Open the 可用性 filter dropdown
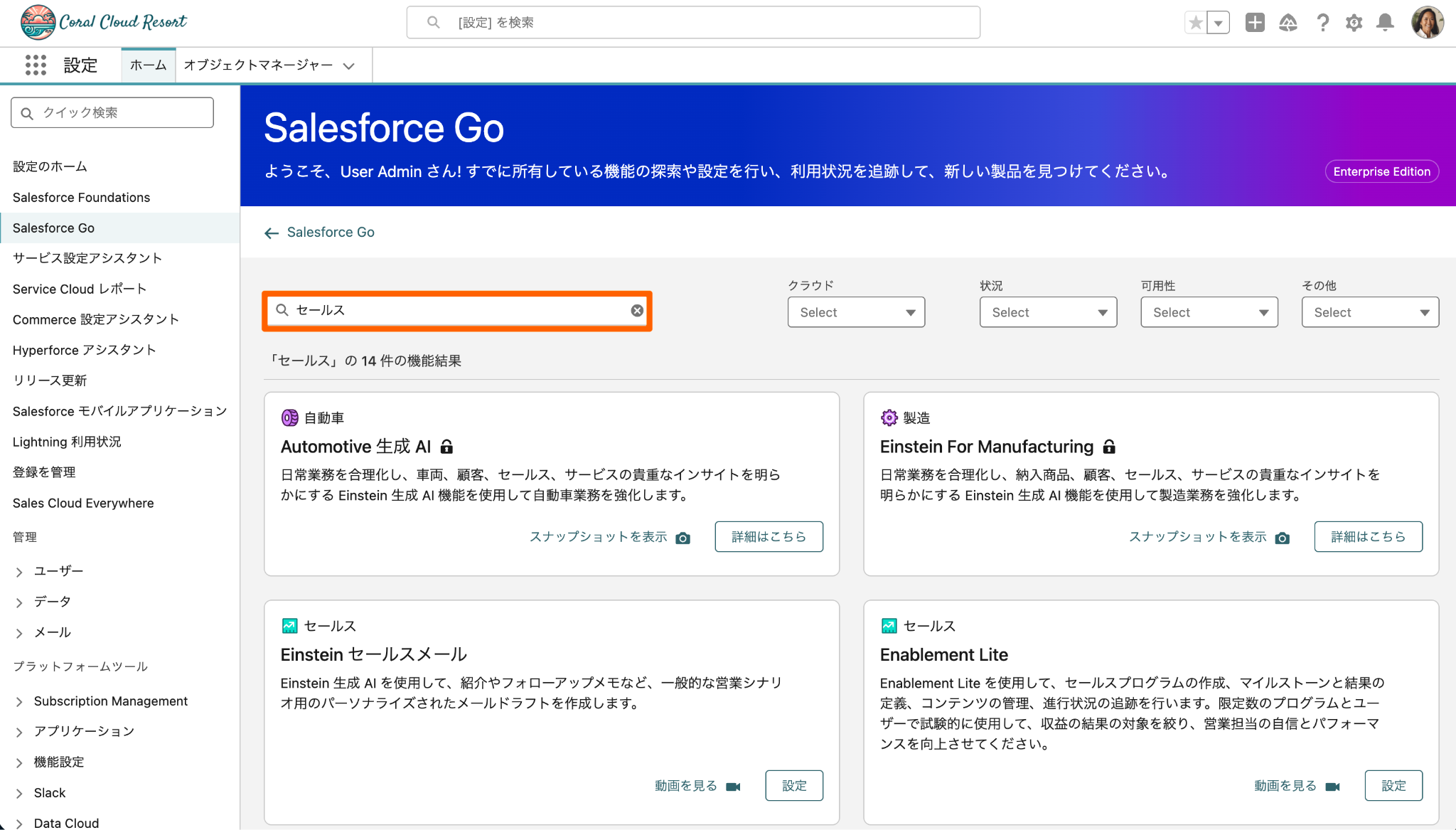Image resolution: width=1456 pixels, height=830 pixels. pyautogui.click(x=1209, y=312)
